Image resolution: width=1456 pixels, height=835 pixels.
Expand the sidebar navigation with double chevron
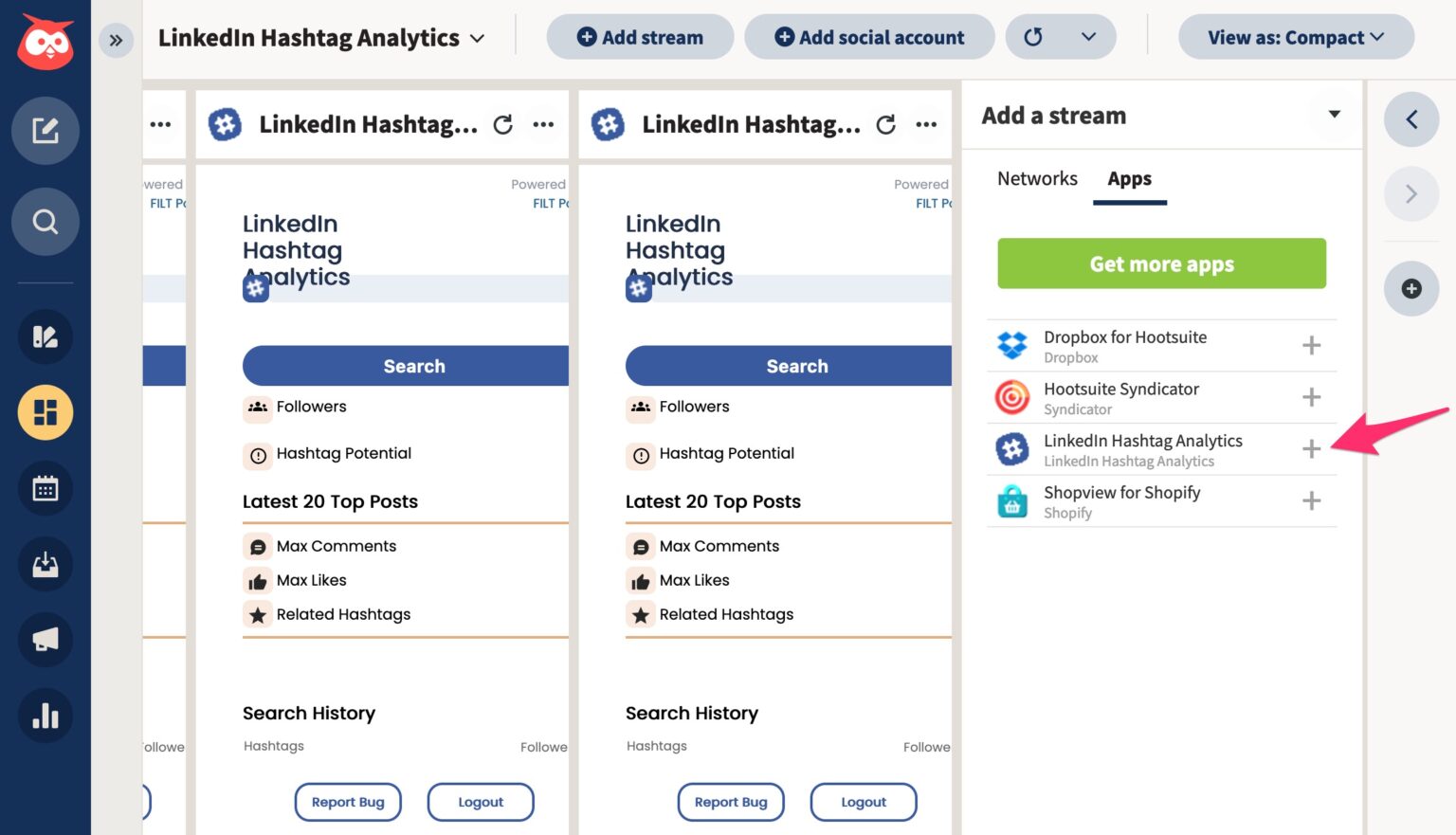coord(116,40)
